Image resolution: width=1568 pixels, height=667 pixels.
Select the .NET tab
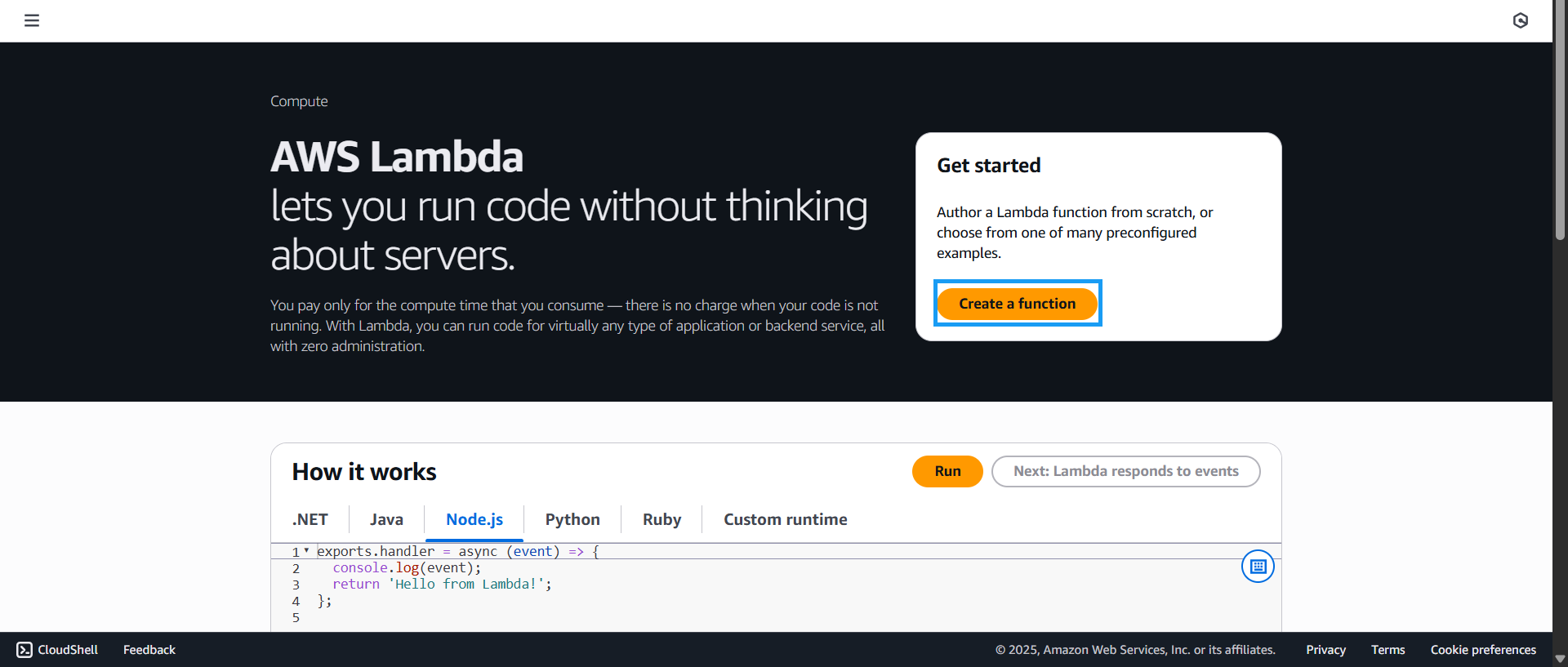tap(310, 519)
